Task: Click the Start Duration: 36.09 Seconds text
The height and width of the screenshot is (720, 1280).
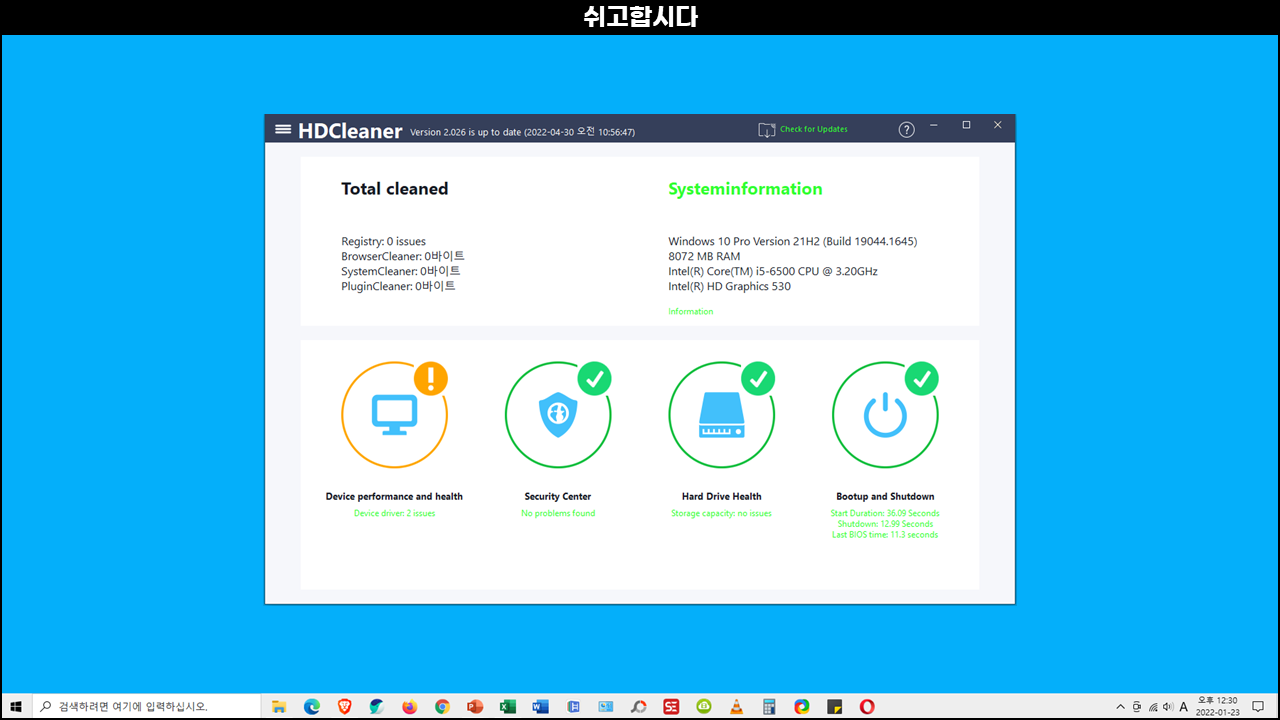Action: pyautogui.click(x=885, y=513)
